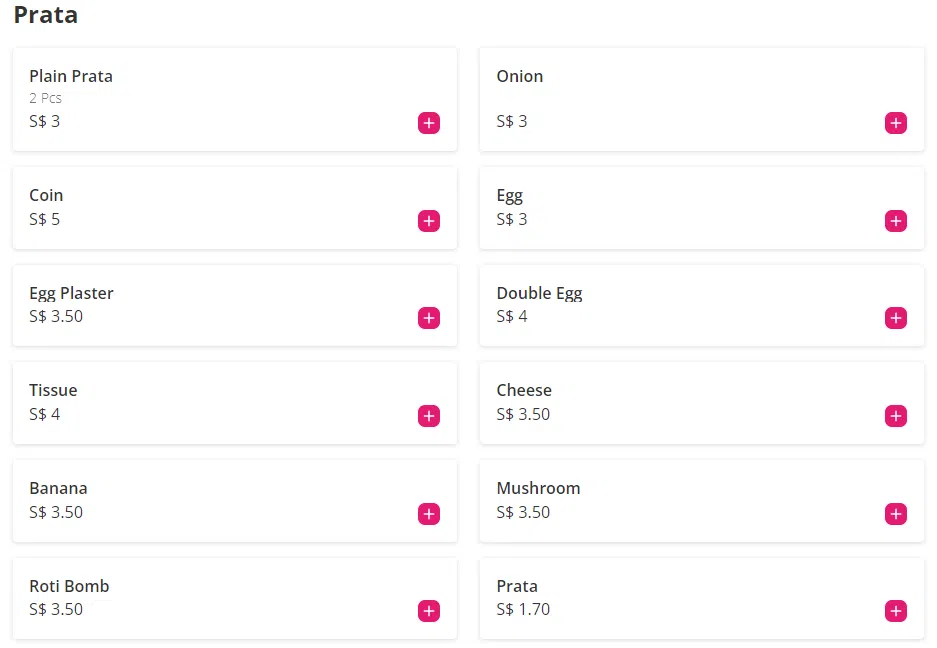The height and width of the screenshot is (648, 937).
Task: Add Cheese prata to cart
Action: tap(895, 416)
